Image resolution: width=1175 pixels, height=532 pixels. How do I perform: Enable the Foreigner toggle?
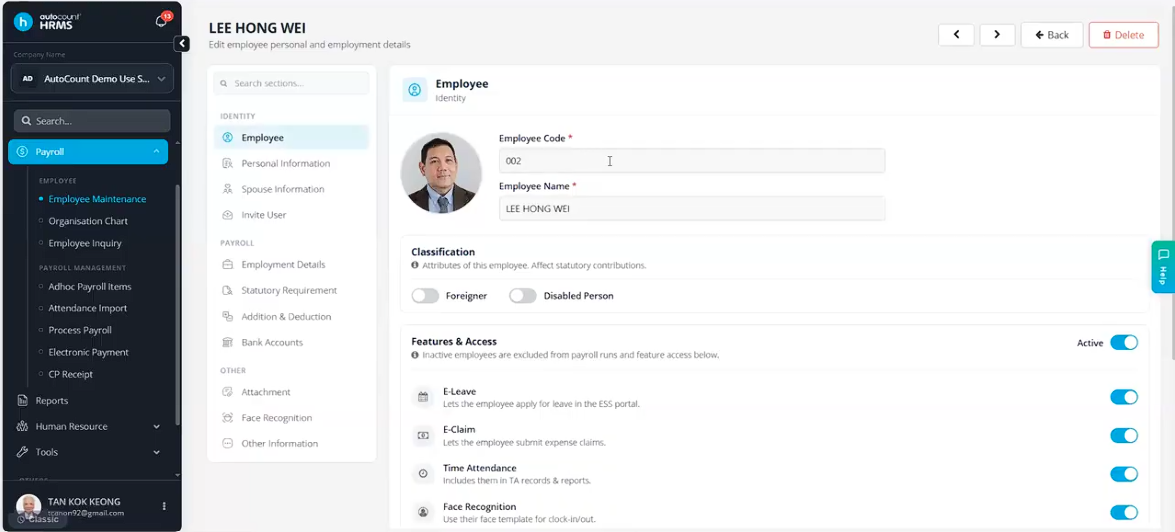[425, 296]
